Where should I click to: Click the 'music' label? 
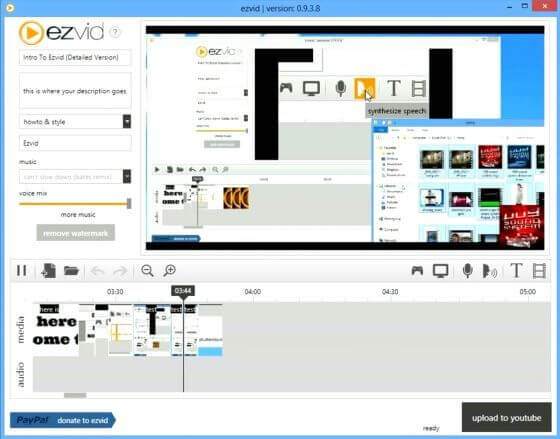pyautogui.click(x=28, y=162)
